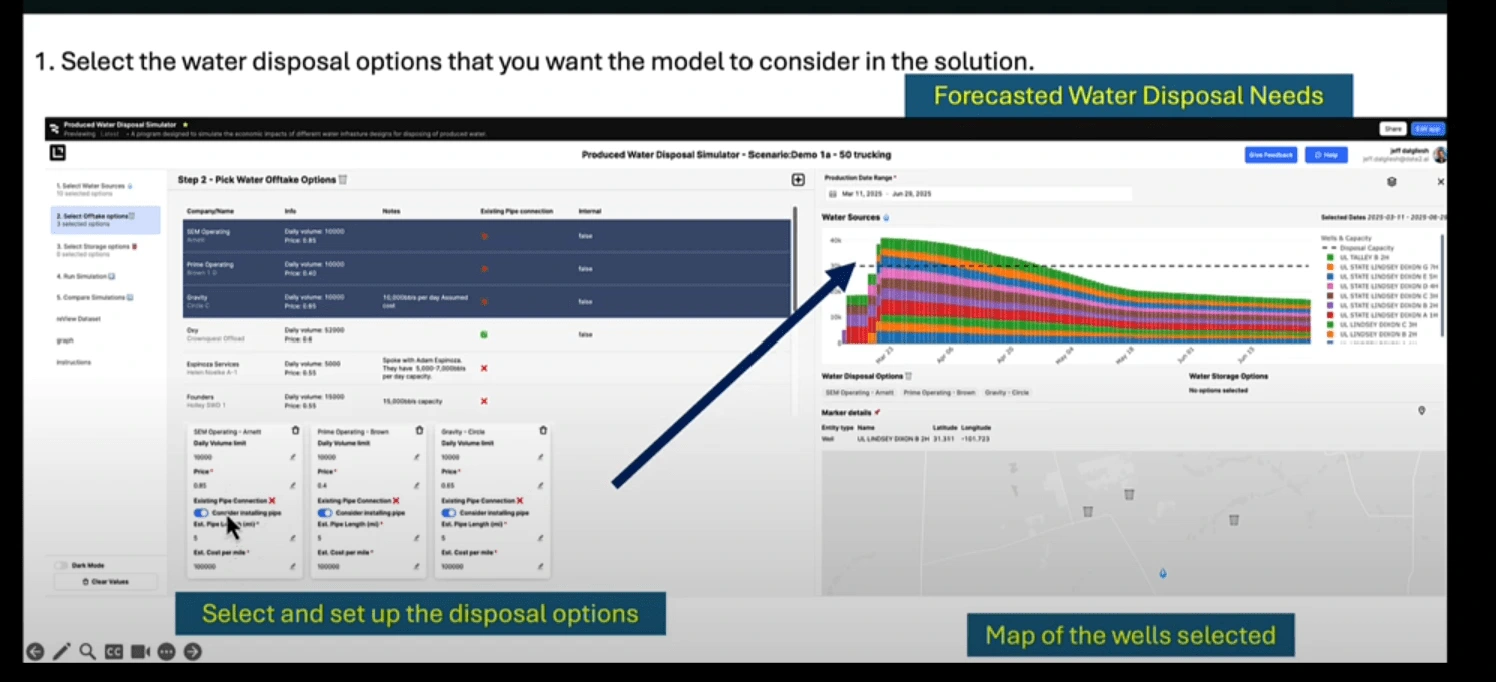Click the rightmost disposal marker on map
Image resolution: width=1496 pixels, height=682 pixels.
(x=1234, y=520)
